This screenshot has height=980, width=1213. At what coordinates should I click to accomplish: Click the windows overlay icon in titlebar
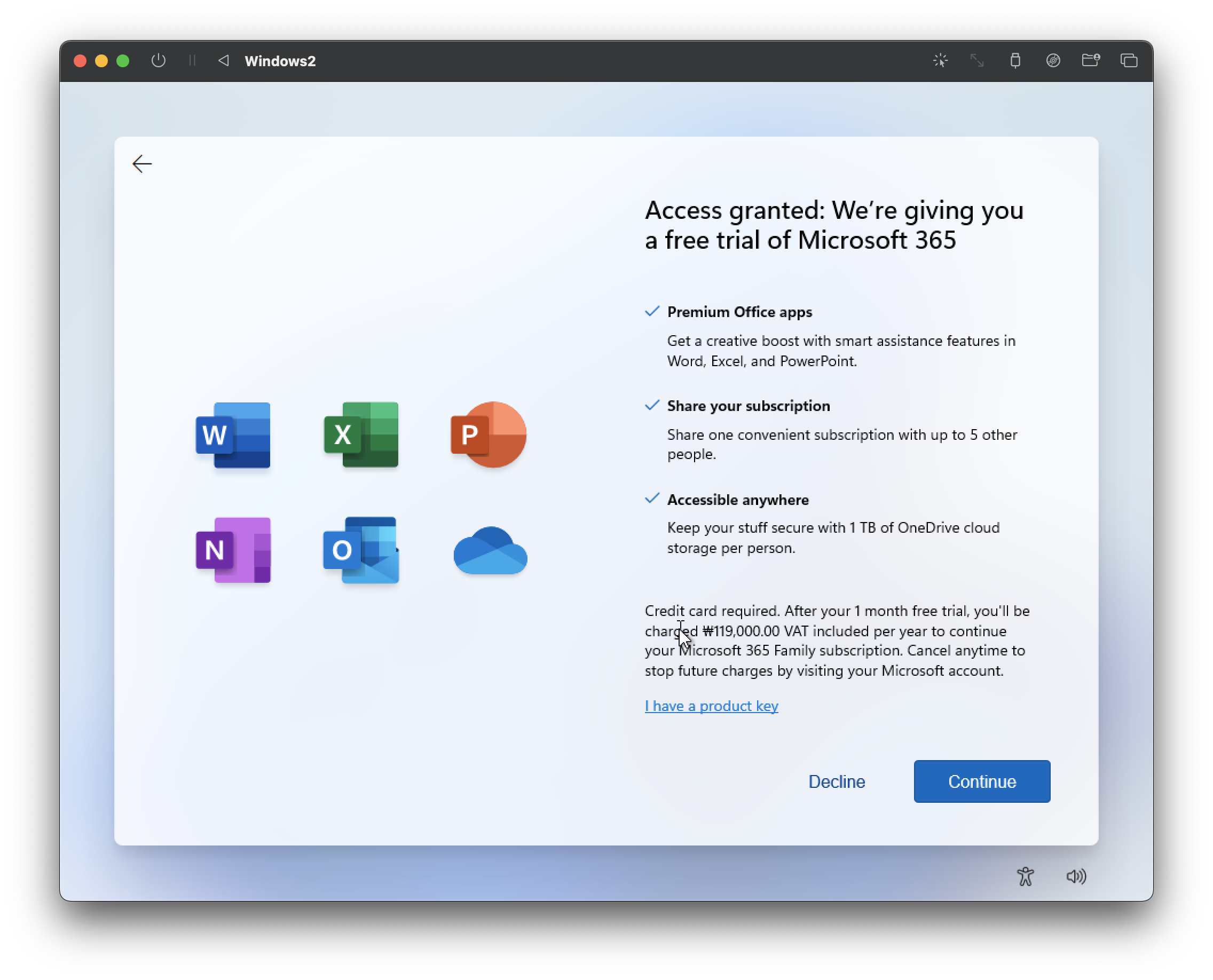1128,60
